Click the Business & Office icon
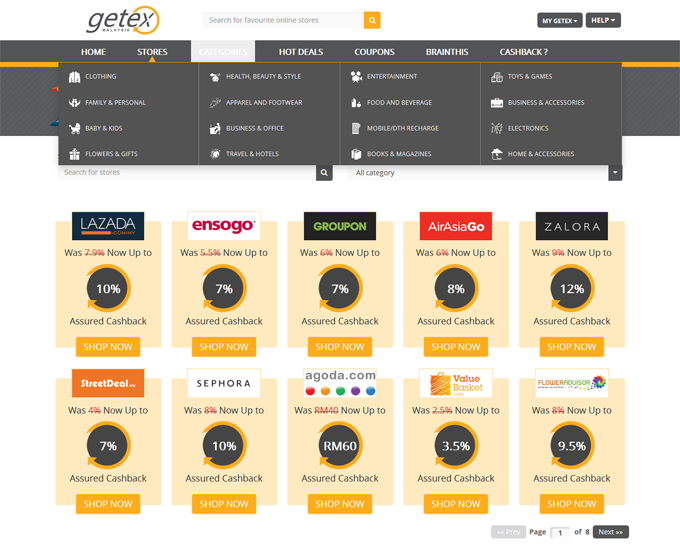The width and height of the screenshot is (680, 547). [215, 128]
